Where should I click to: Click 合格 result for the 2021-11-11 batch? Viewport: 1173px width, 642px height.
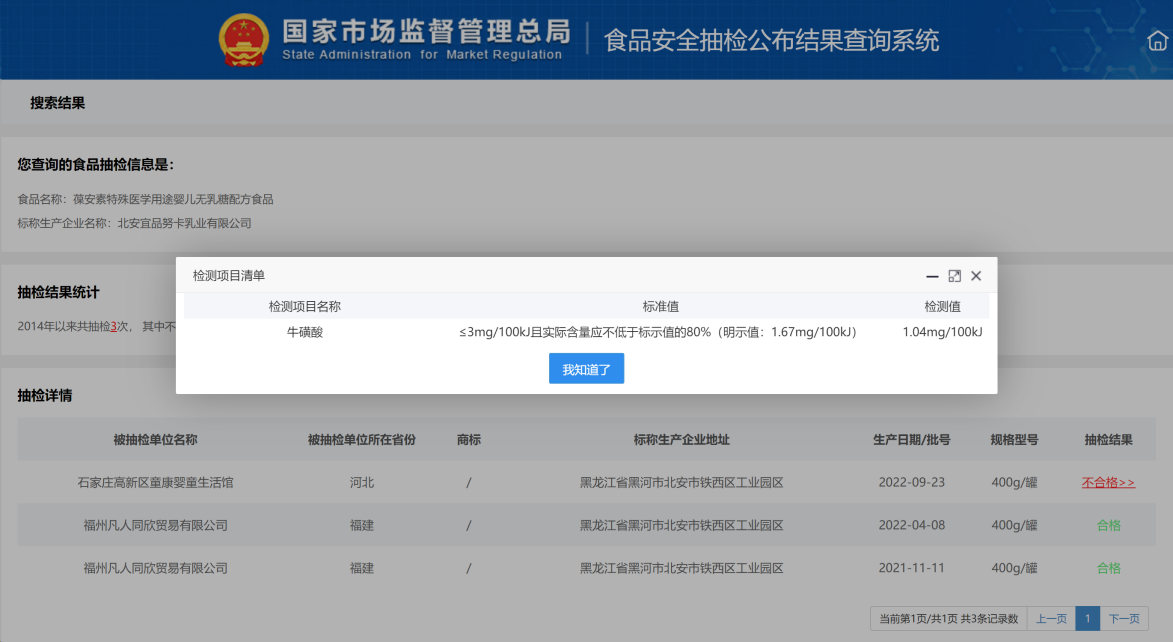tap(1108, 568)
